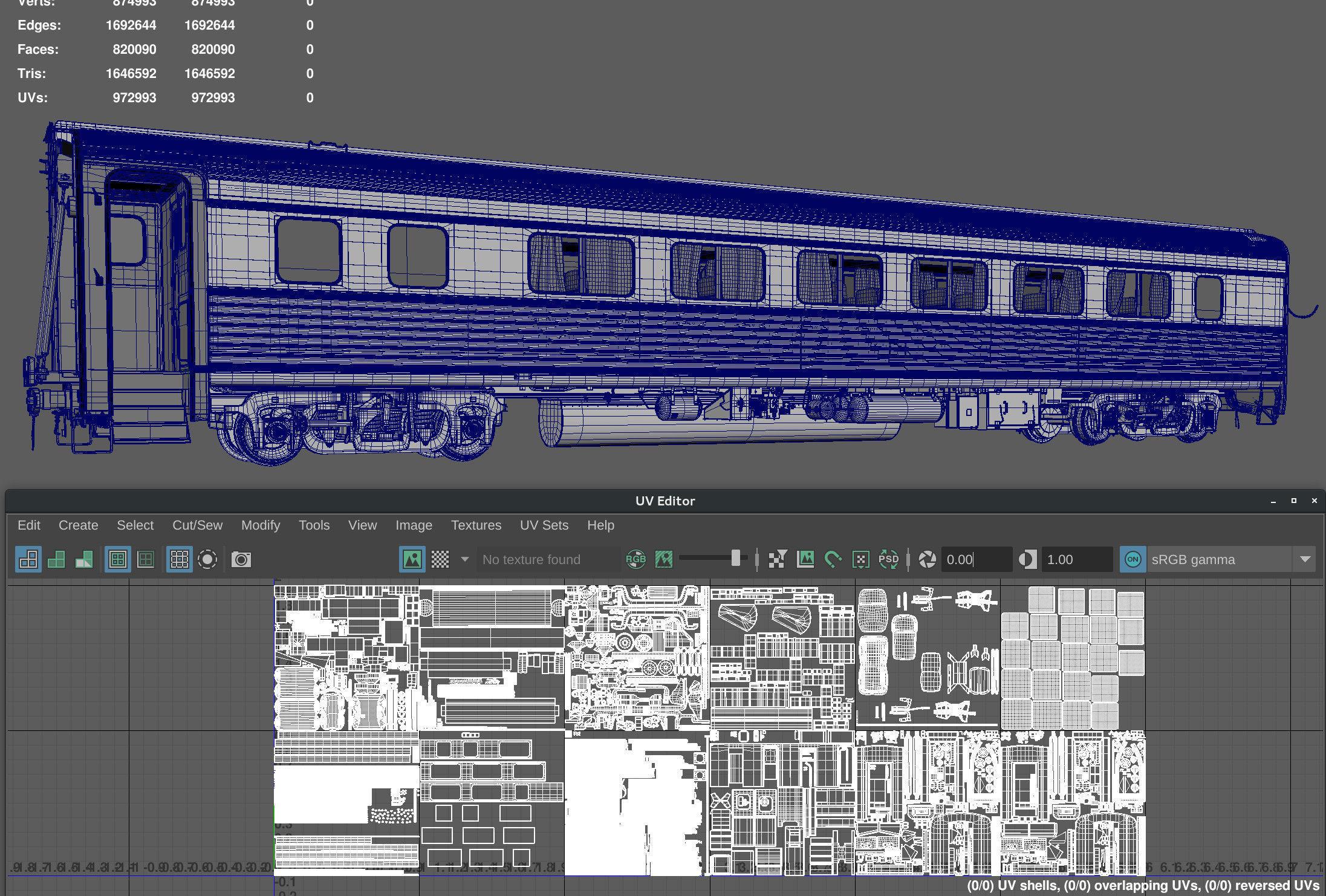Viewport: 1326px width, 896px height.
Task: Open the Tools menu
Action: 314,525
